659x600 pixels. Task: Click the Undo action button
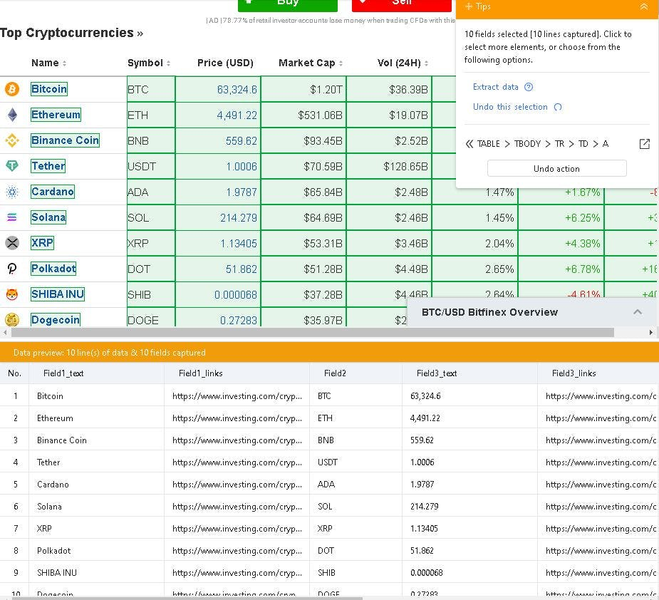pos(556,168)
